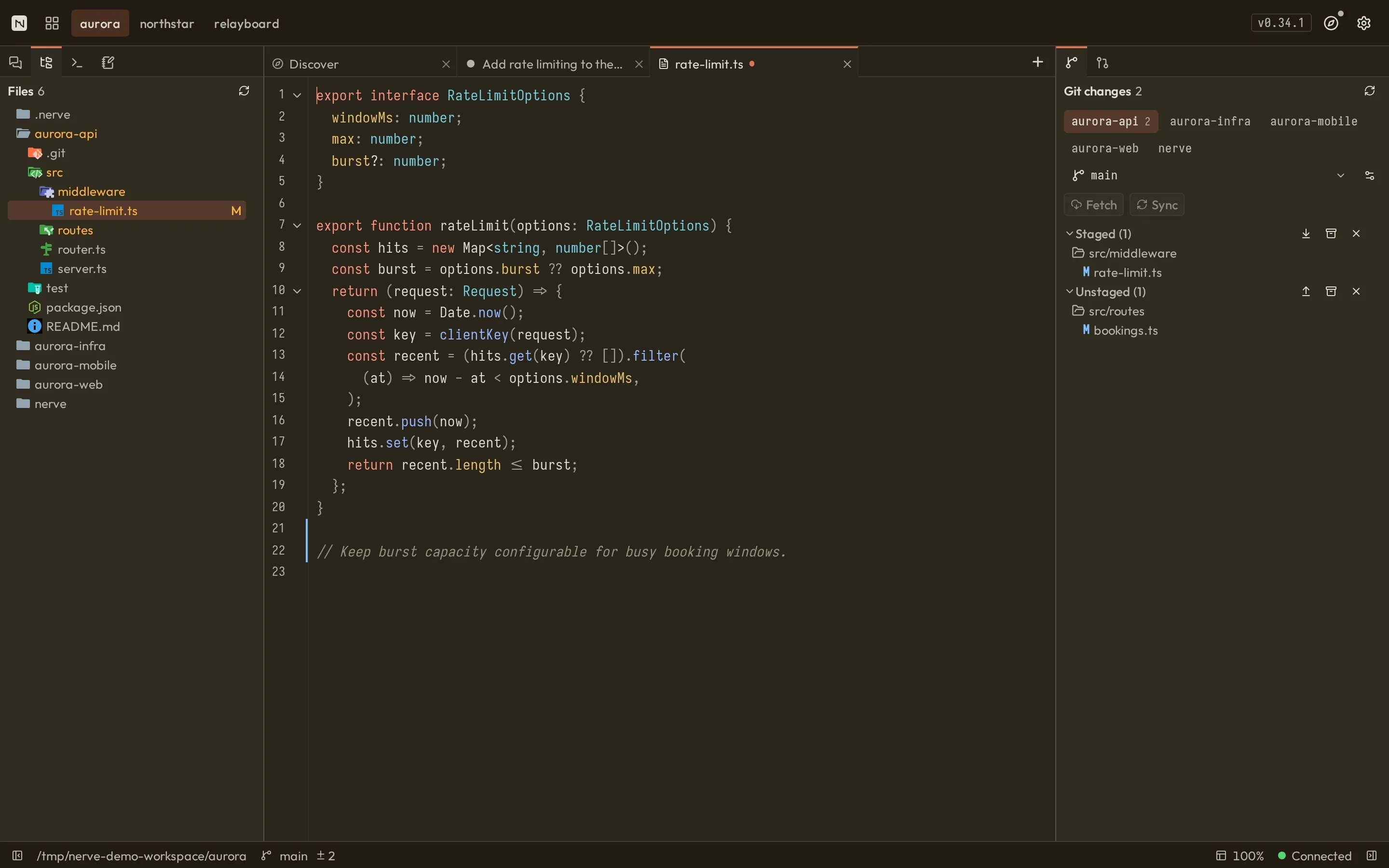Open the terminal sidebar icon
Viewport: 1389px width, 868px height.
point(77,63)
